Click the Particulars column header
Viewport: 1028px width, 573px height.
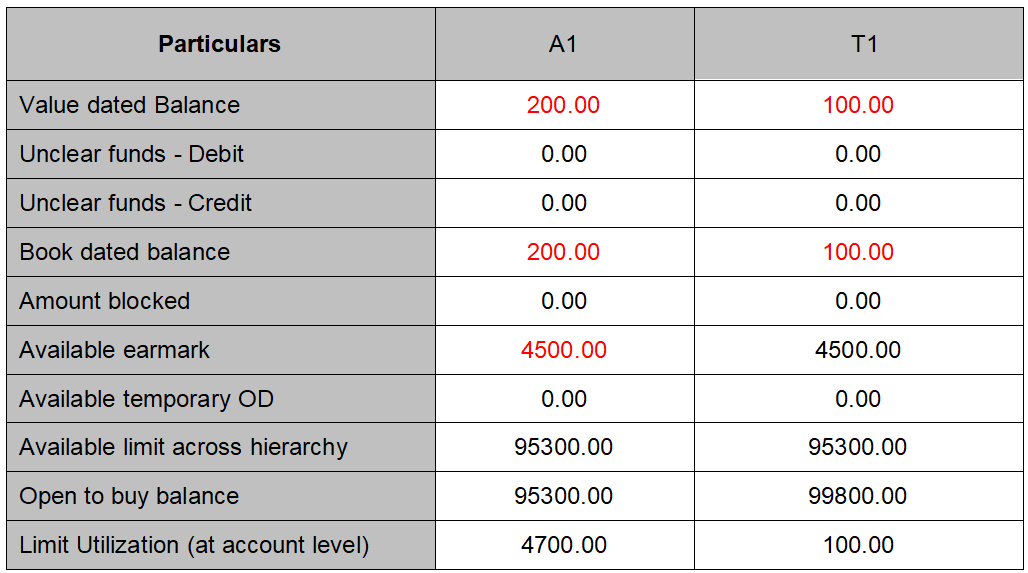pyautogui.click(x=219, y=44)
